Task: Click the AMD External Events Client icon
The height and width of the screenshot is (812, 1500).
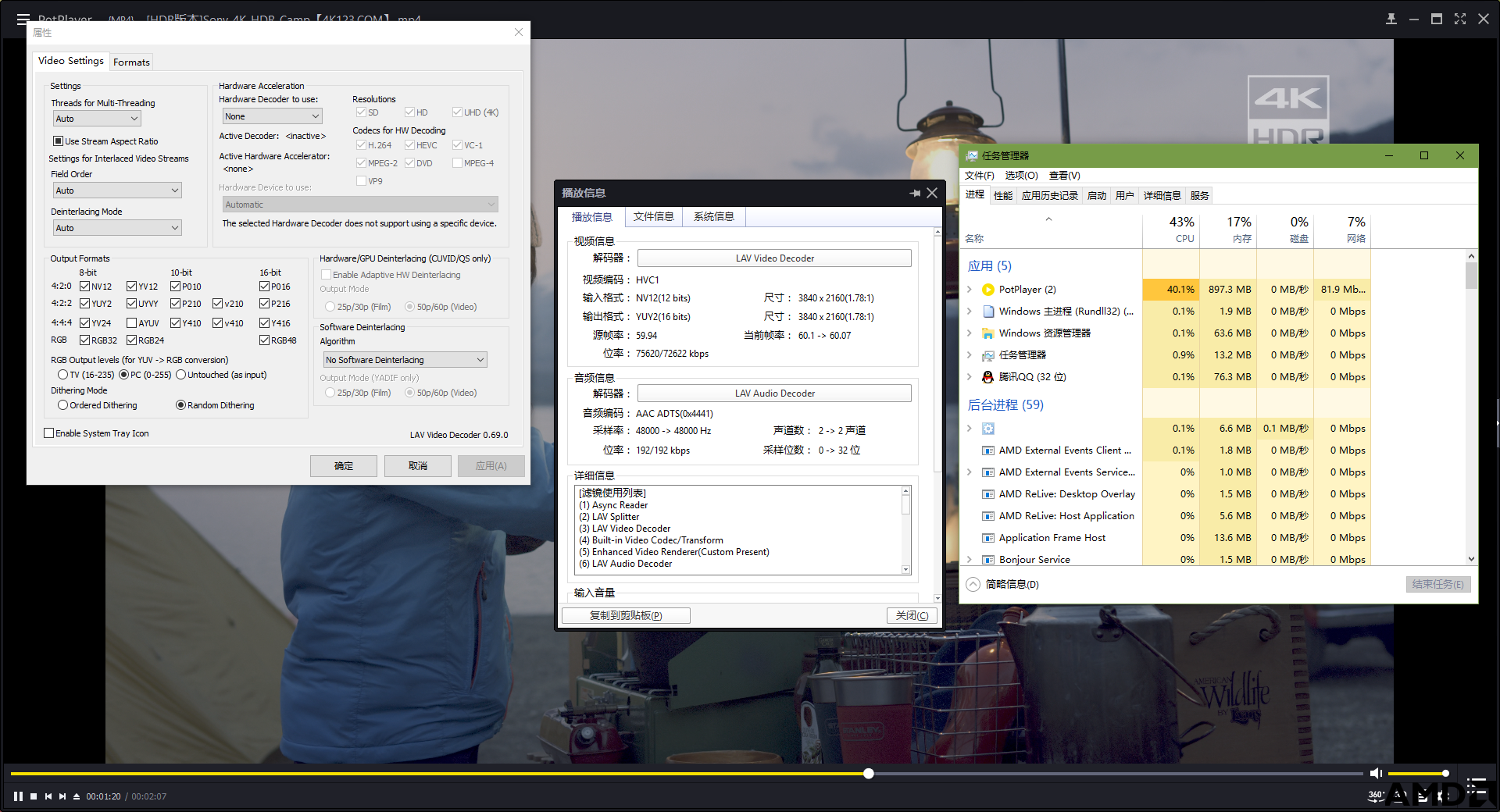Action: [x=988, y=451]
